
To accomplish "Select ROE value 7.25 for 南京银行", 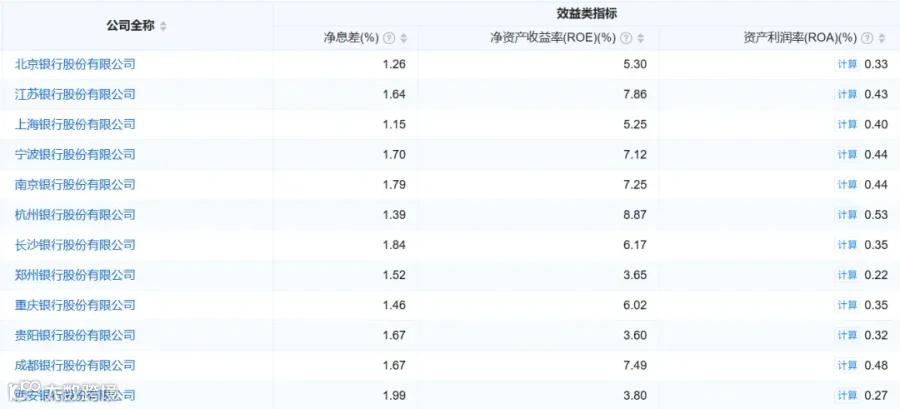I will coord(635,185).
